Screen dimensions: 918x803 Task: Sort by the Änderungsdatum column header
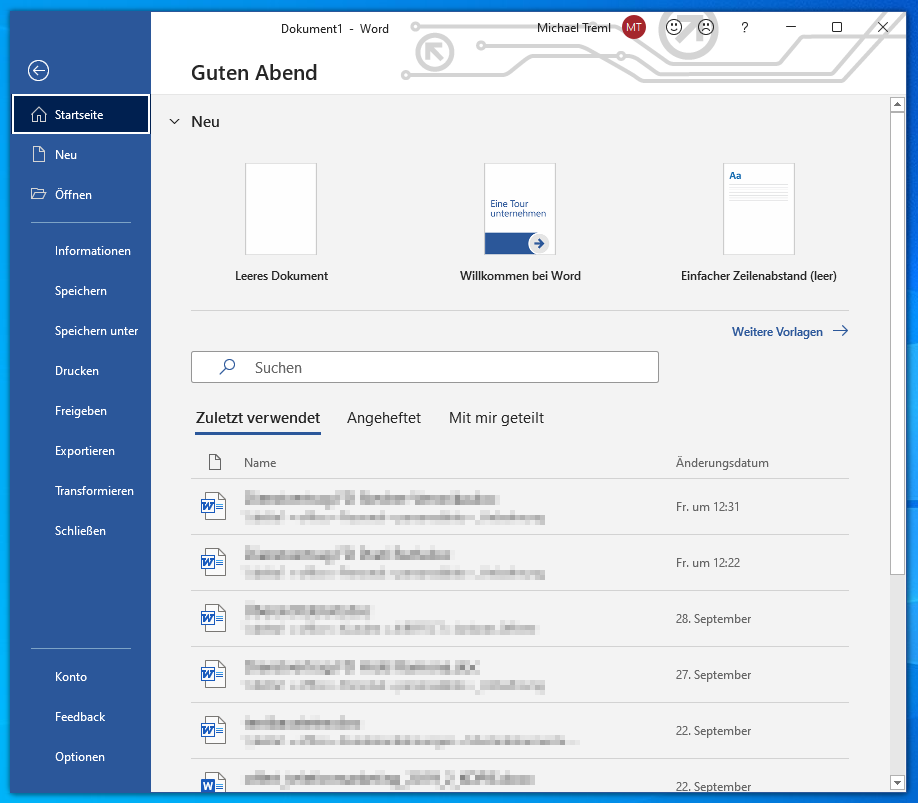[722, 462]
